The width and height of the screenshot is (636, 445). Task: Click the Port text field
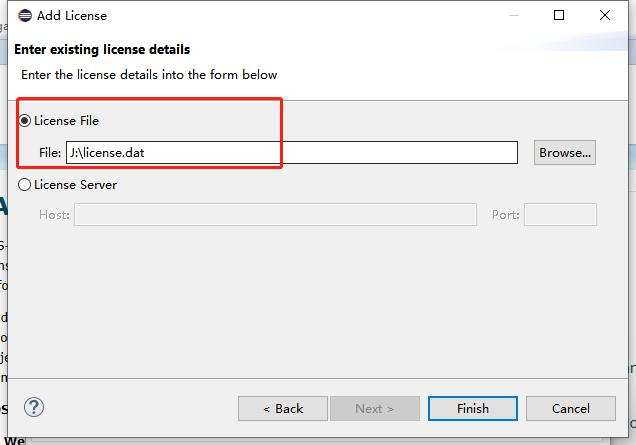[560, 214]
